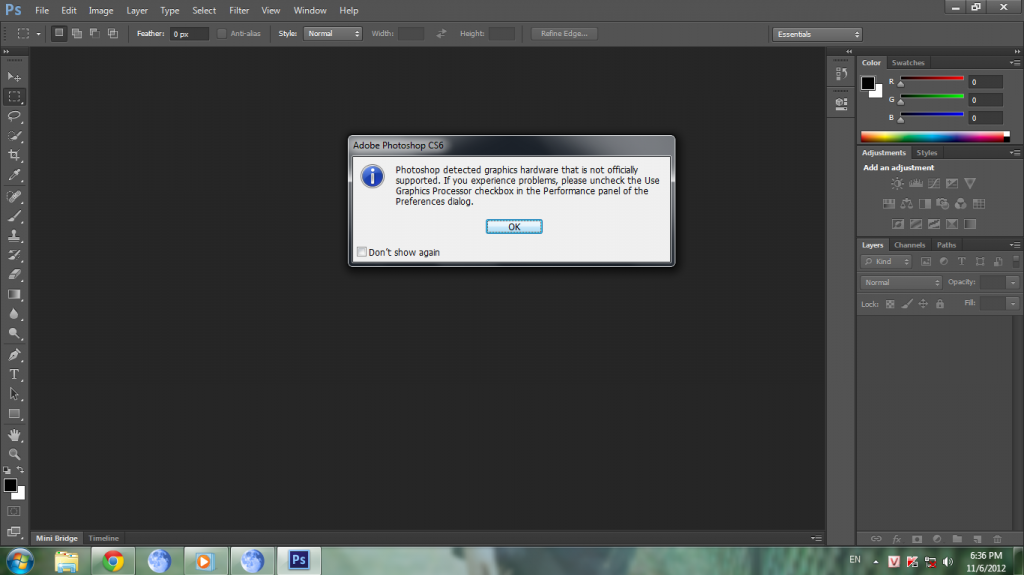Image resolution: width=1024 pixels, height=575 pixels.
Task: Open the Opacity dropdown arrow
Action: pyautogui.click(x=1012, y=282)
